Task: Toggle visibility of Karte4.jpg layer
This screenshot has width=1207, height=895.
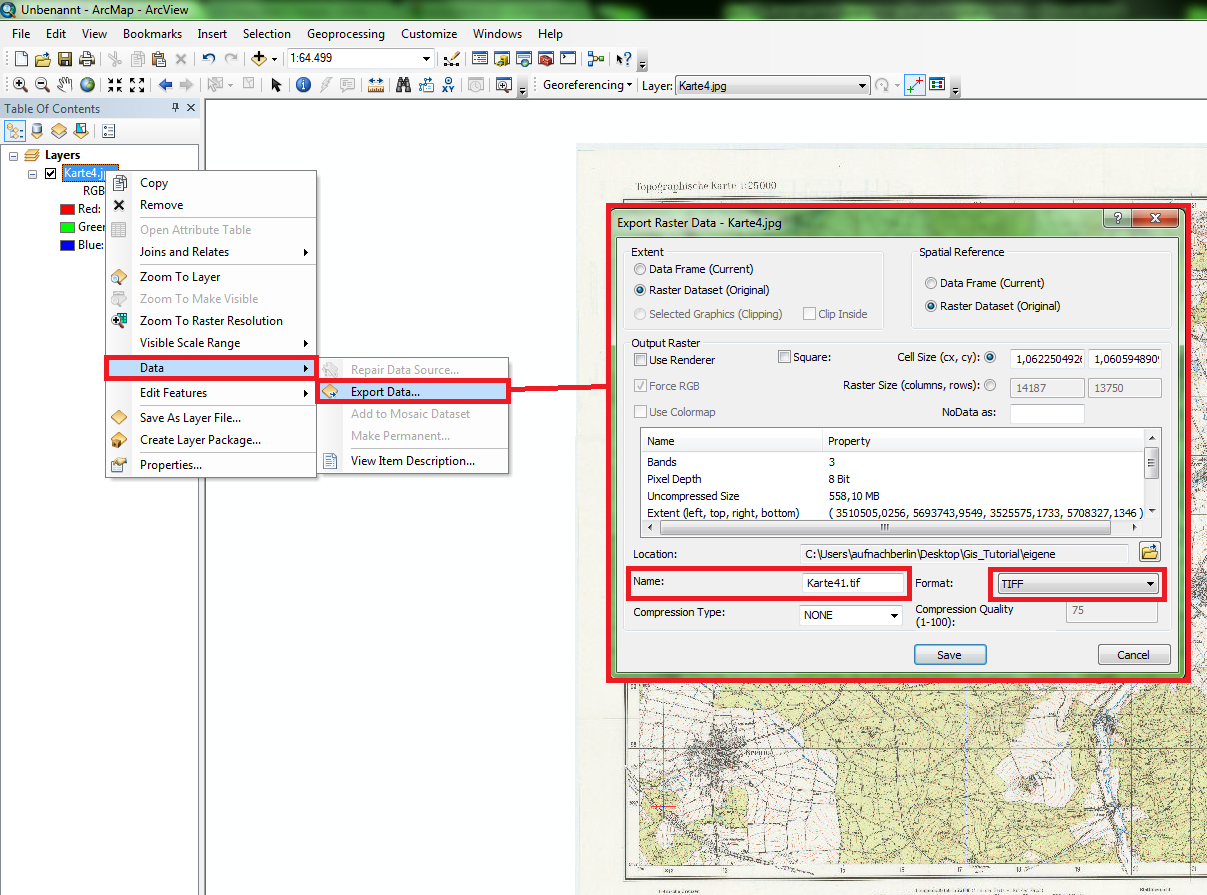Action: [50, 174]
